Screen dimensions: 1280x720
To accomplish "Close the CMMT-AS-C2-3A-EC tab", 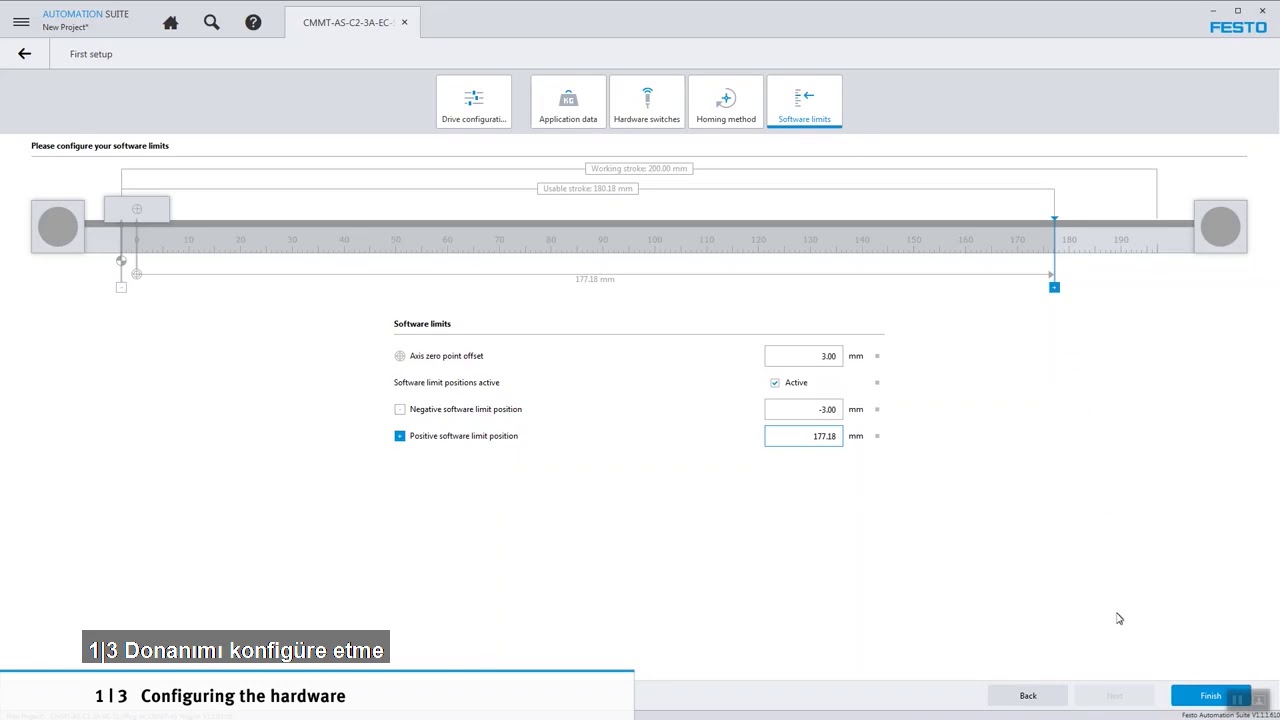I will click(x=405, y=22).
